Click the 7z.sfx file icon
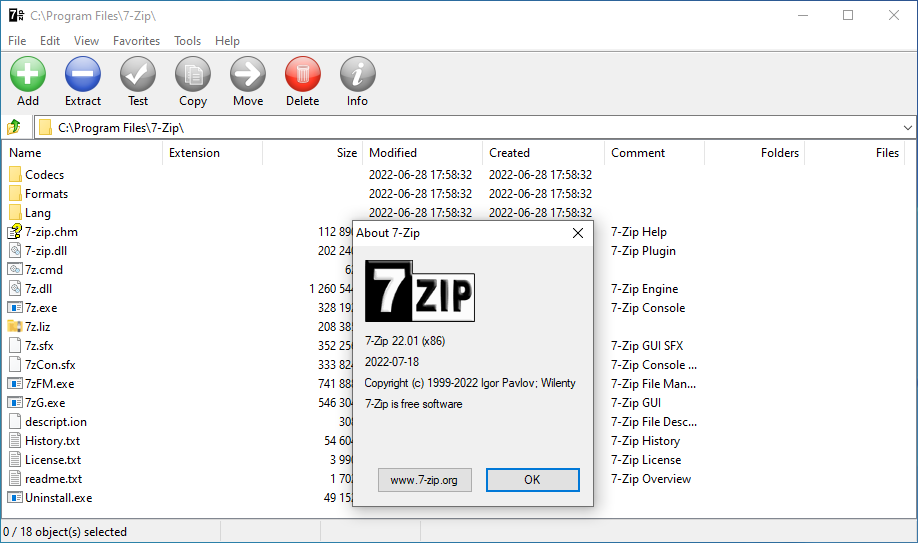This screenshot has height=543, width=918. [15, 346]
